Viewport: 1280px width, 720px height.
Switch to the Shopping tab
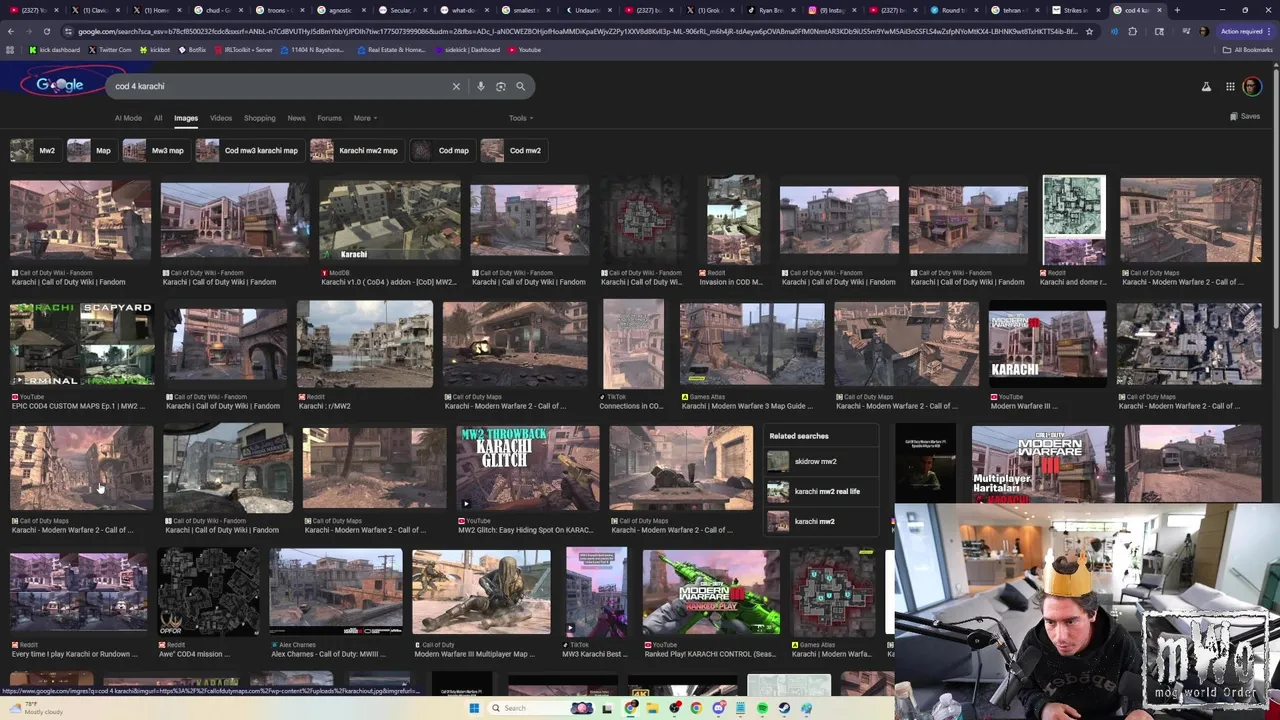259,118
